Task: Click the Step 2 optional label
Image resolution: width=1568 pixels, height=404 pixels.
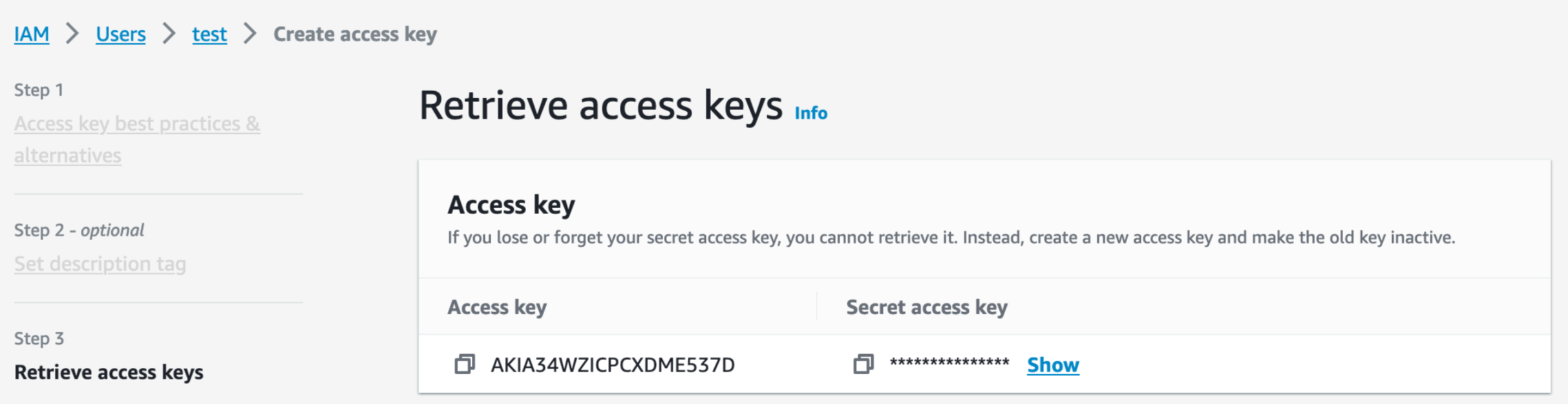Action: pos(79,230)
